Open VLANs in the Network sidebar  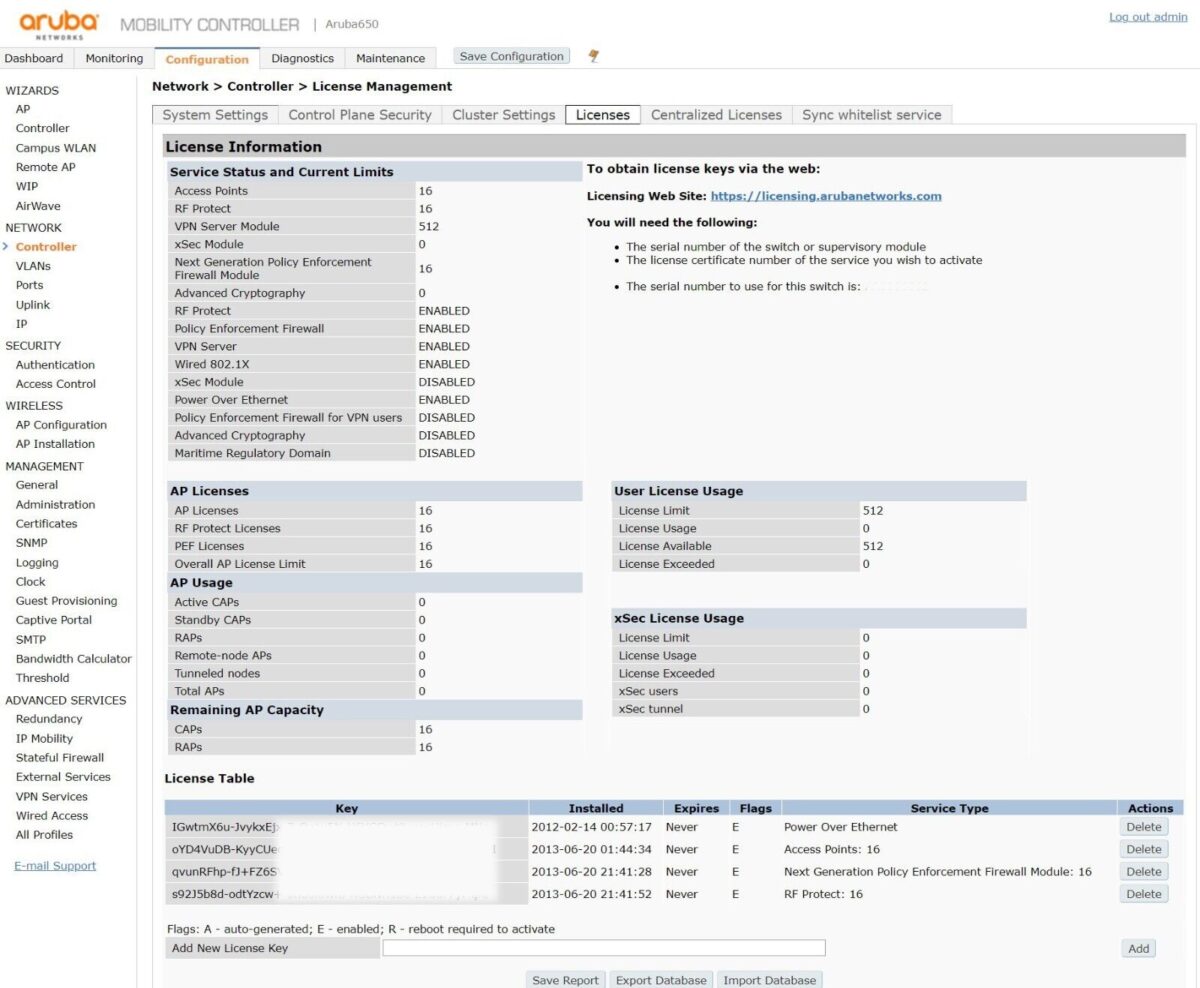coord(33,266)
